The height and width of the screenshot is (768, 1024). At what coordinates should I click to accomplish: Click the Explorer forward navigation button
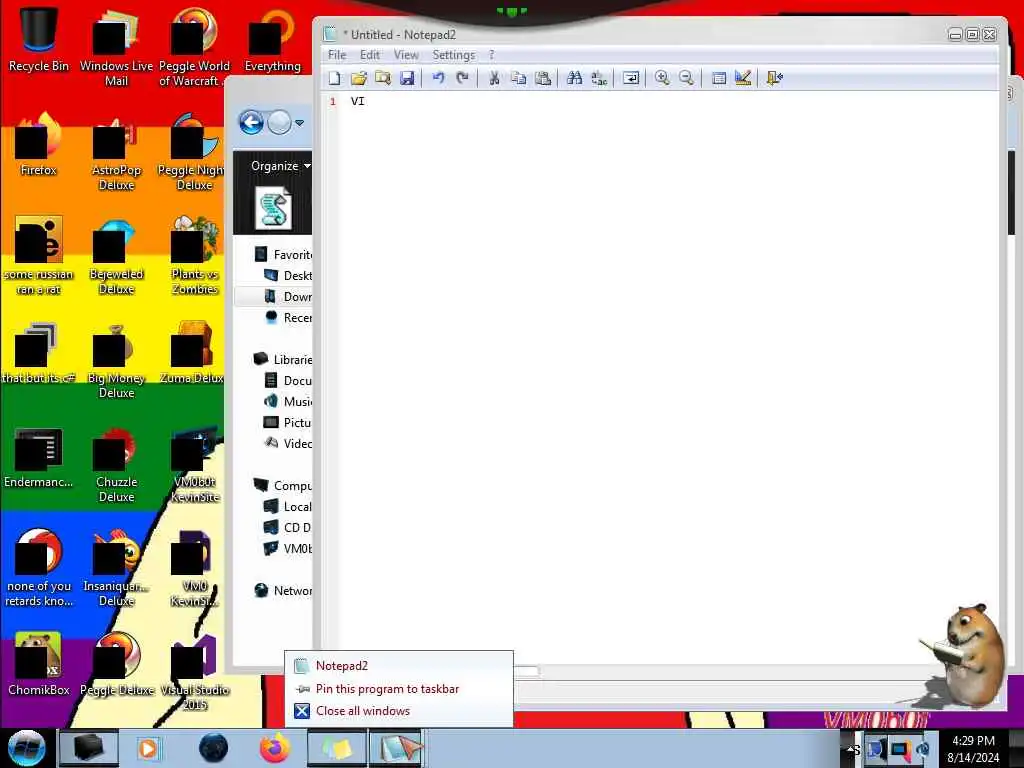(280, 123)
